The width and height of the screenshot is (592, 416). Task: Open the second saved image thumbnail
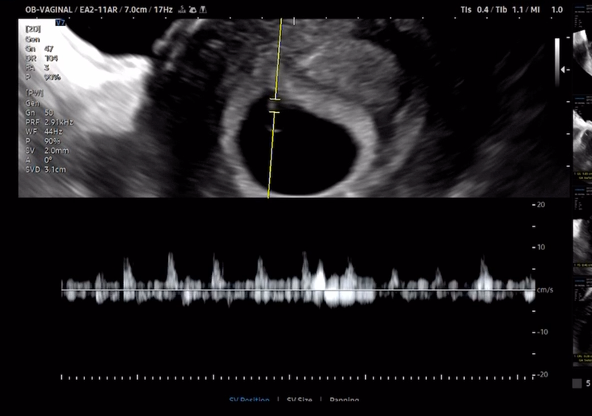(583, 139)
